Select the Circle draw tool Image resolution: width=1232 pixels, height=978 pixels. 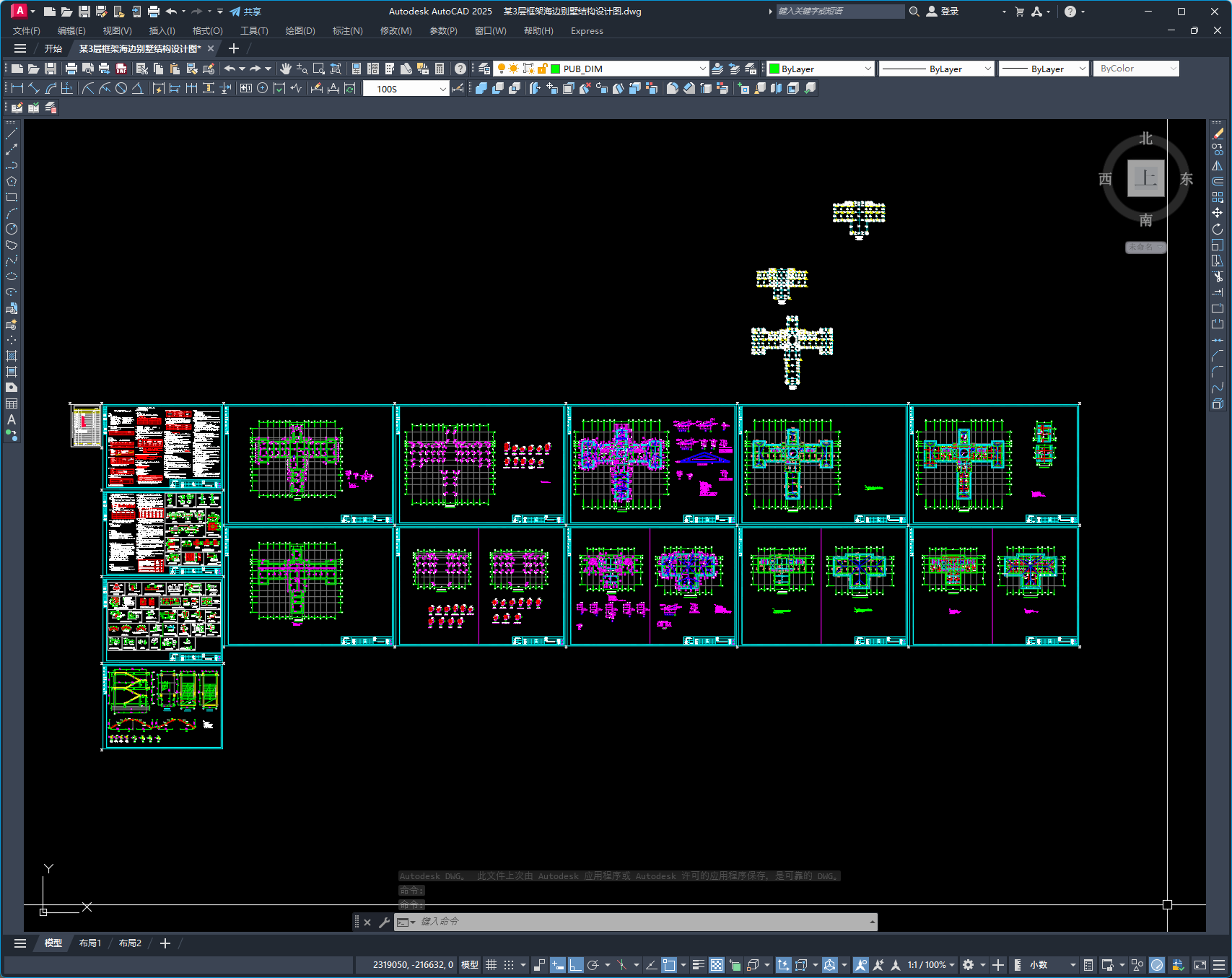pos(12,229)
